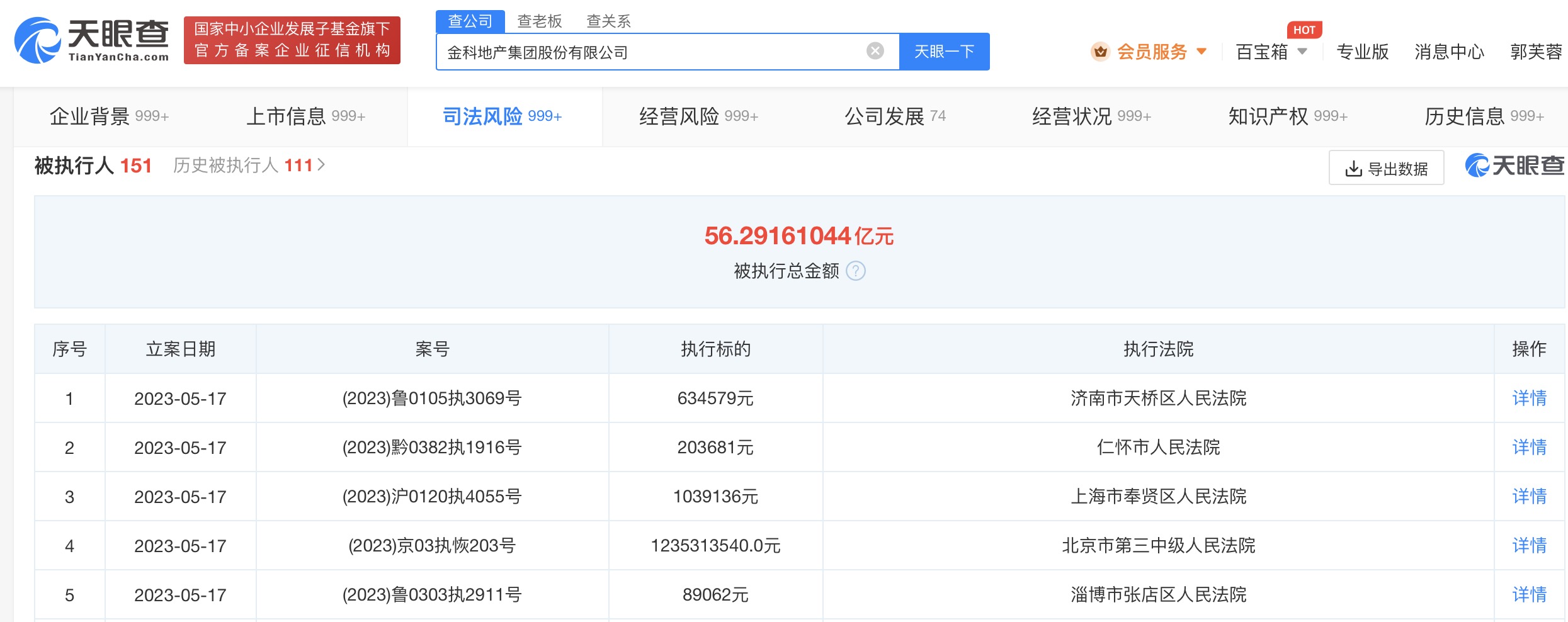
Task: Click the 被执行人 151 heading
Action: click(93, 166)
